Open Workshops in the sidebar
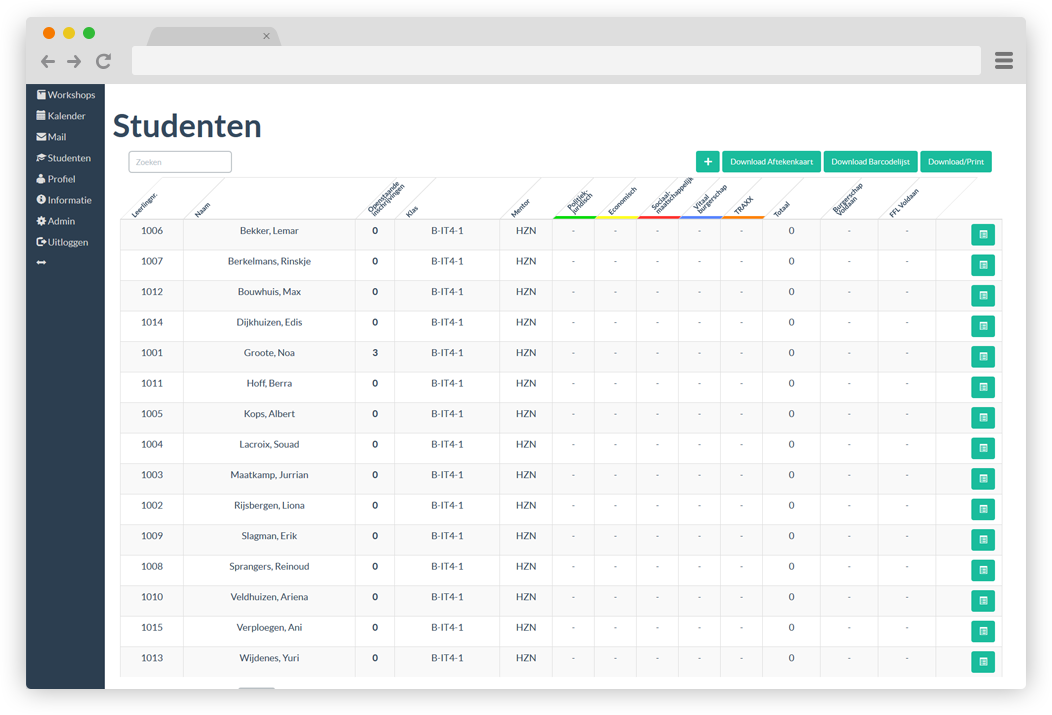1052x715 pixels. pos(66,95)
